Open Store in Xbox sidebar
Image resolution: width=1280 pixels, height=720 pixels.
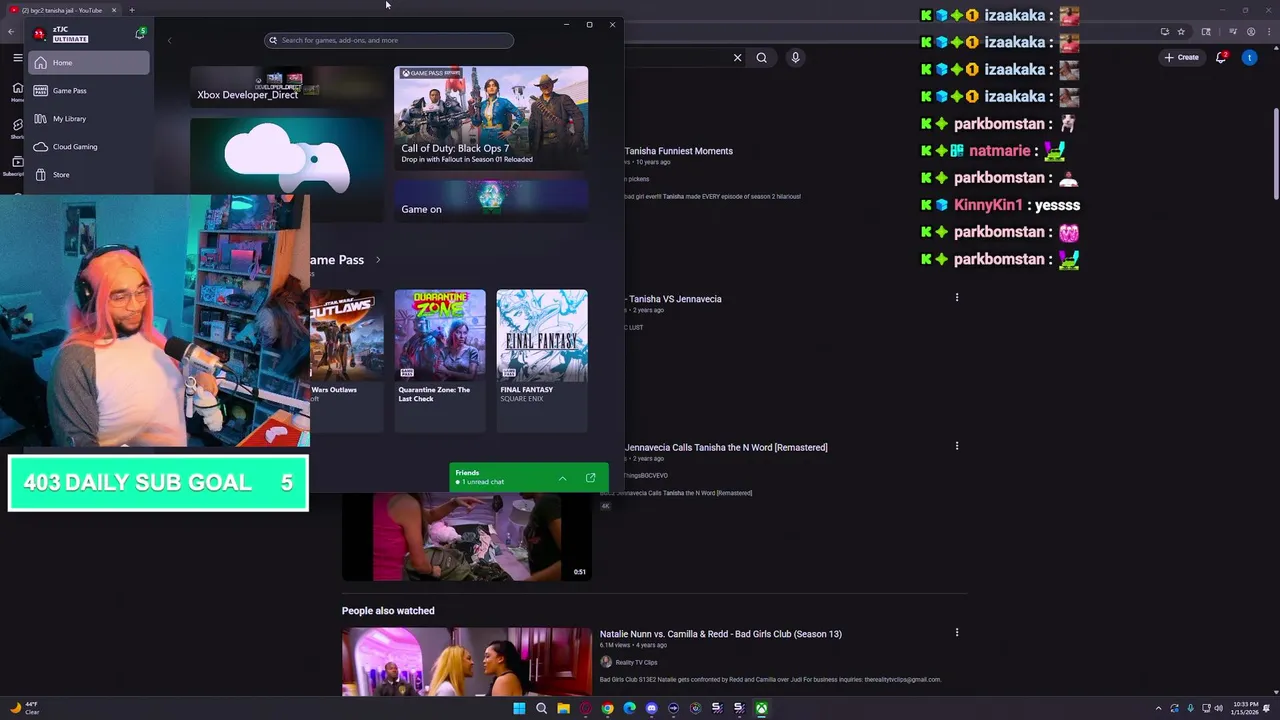[x=89, y=175]
